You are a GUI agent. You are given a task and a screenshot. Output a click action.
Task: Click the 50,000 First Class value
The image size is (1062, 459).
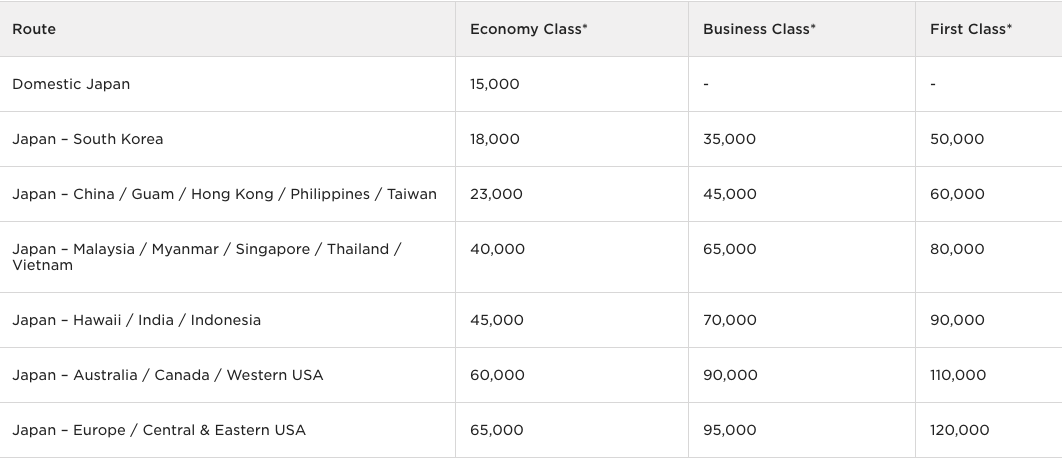pyautogui.click(x=956, y=139)
